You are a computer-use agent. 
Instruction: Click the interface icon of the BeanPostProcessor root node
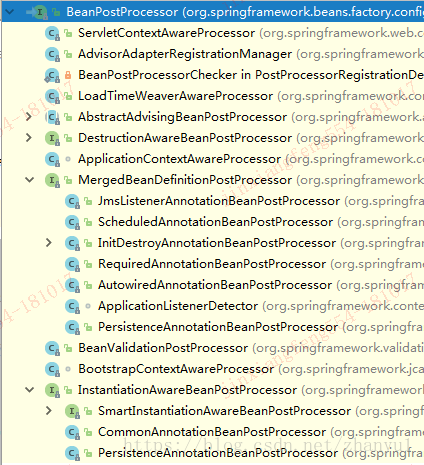click(41, 12)
